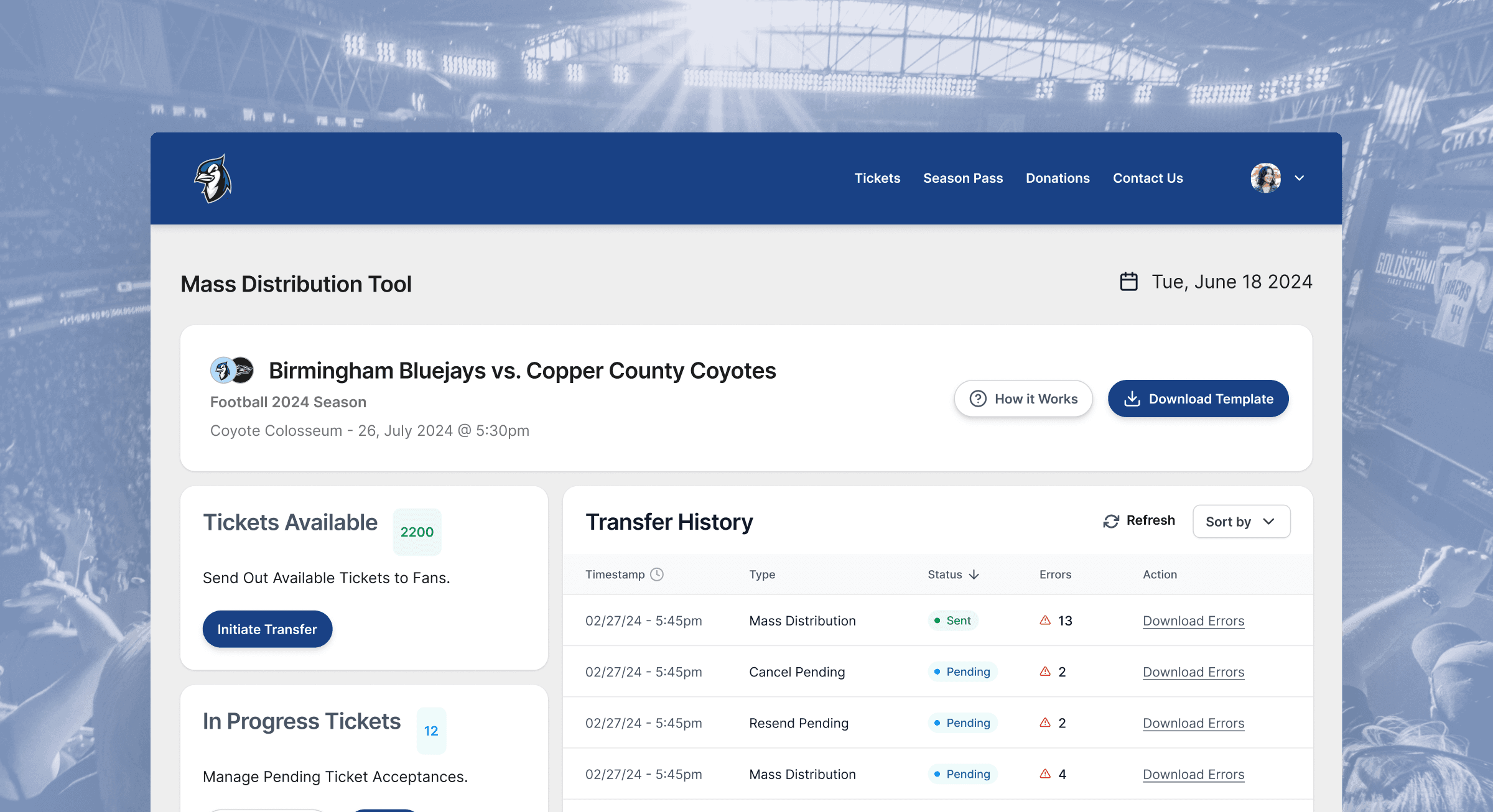Expand the profile dropdown chevron
The height and width of the screenshot is (812, 1493).
[1300, 178]
